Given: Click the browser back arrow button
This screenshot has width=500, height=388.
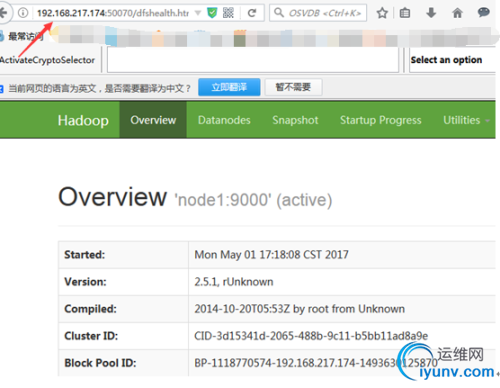Looking at the screenshot, I should (x=4, y=13).
